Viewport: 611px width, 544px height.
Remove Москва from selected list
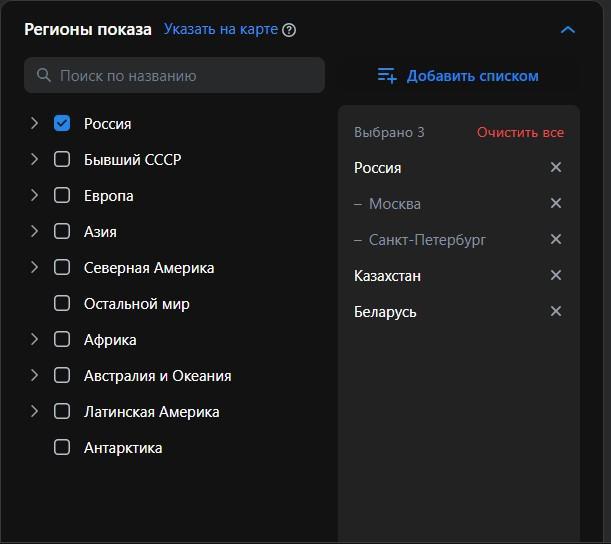556,204
